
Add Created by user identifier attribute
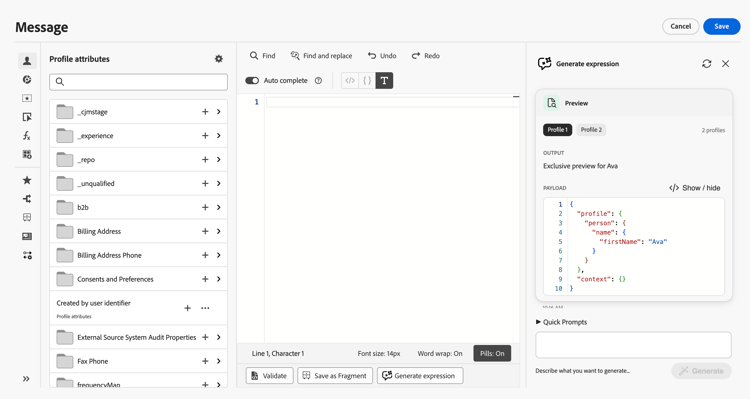pyautogui.click(x=188, y=308)
